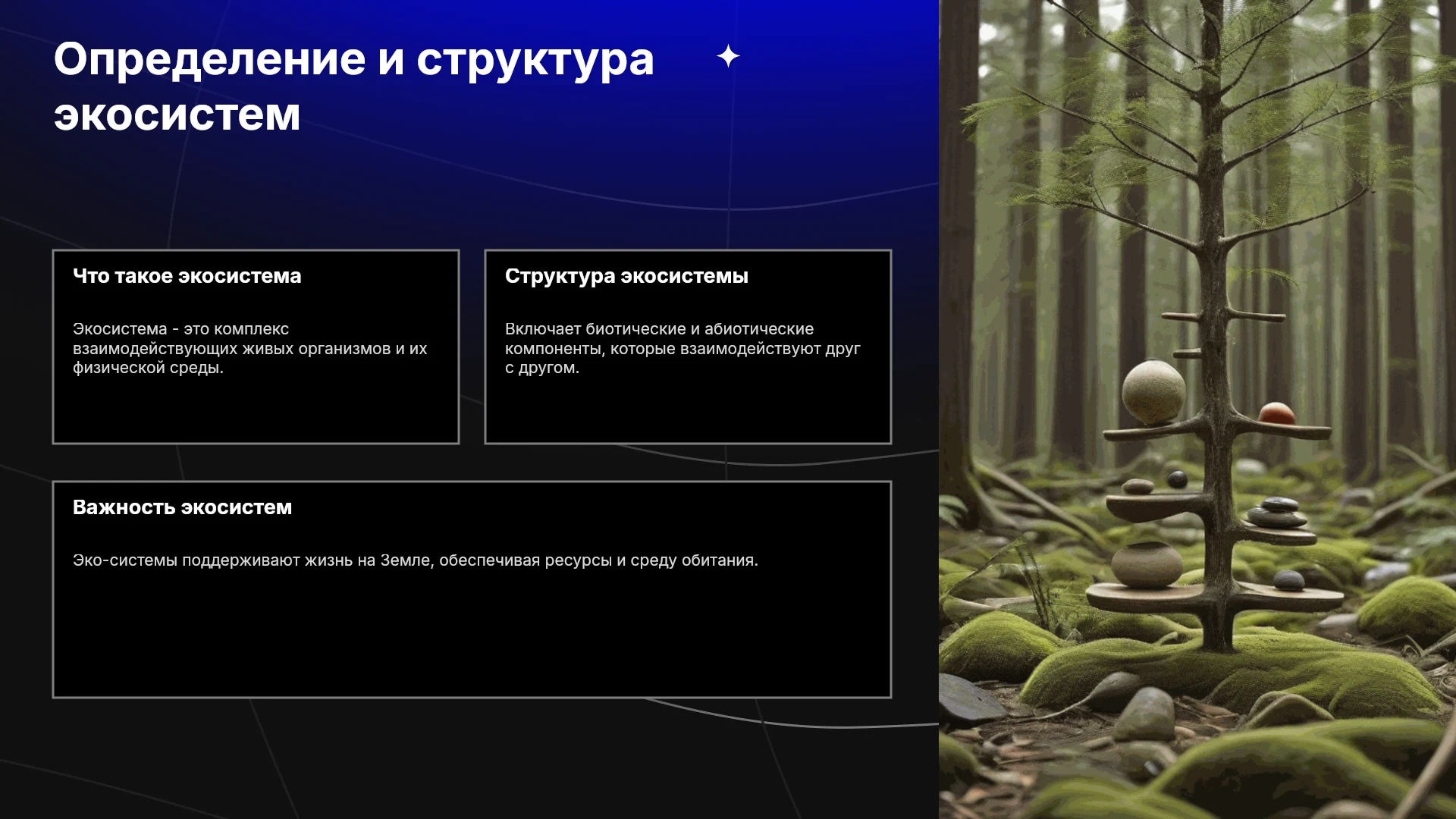Click the stacked dark pebbles on the branch
Image resolution: width=1456 pixels, height=819 pixels.
point(1279,513)
